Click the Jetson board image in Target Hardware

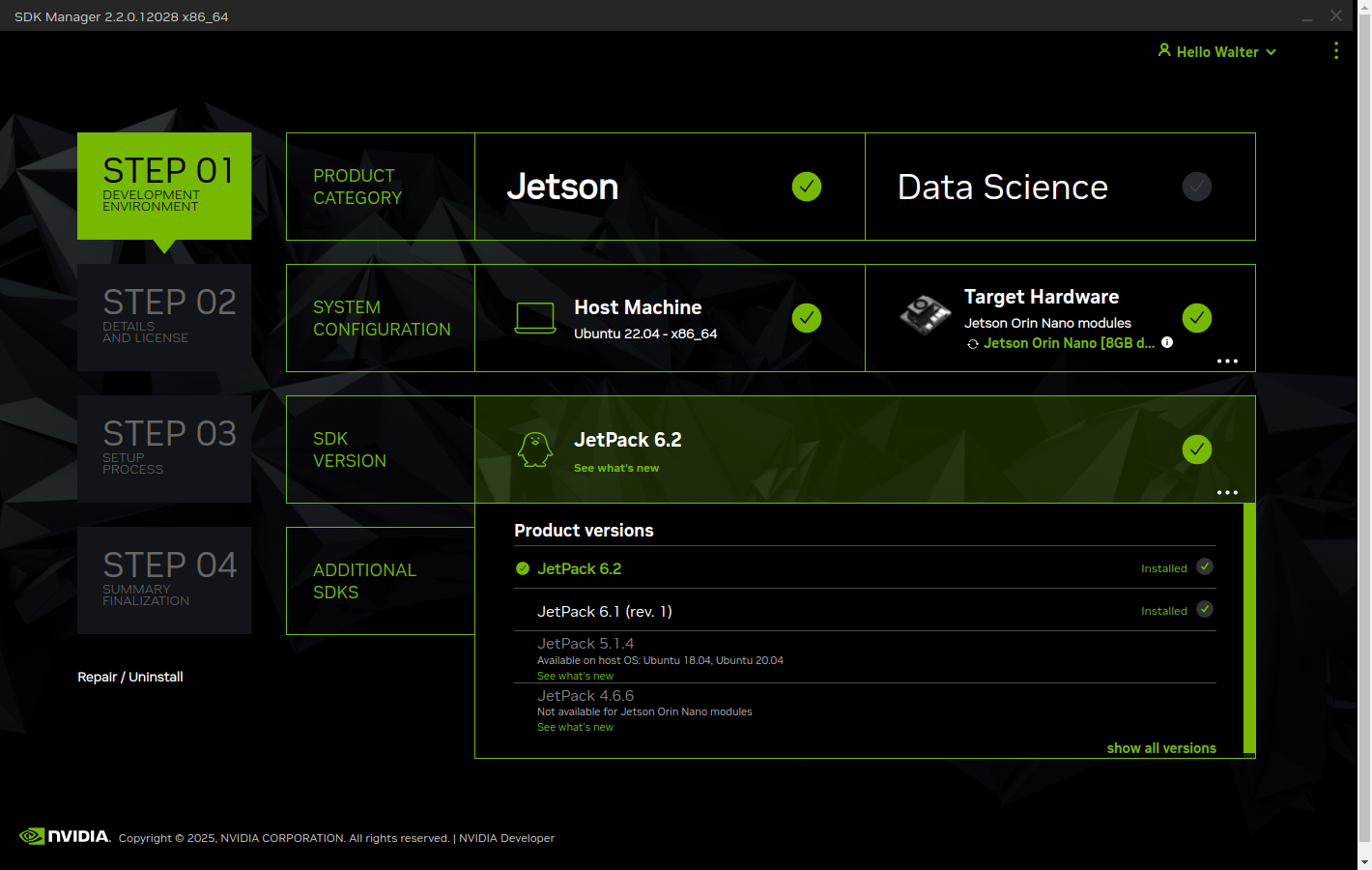click(926, 315)
